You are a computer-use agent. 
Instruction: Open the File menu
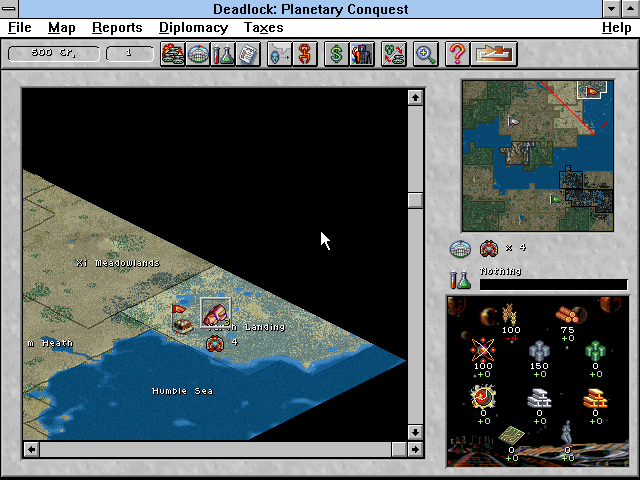(x=20, y=28)
